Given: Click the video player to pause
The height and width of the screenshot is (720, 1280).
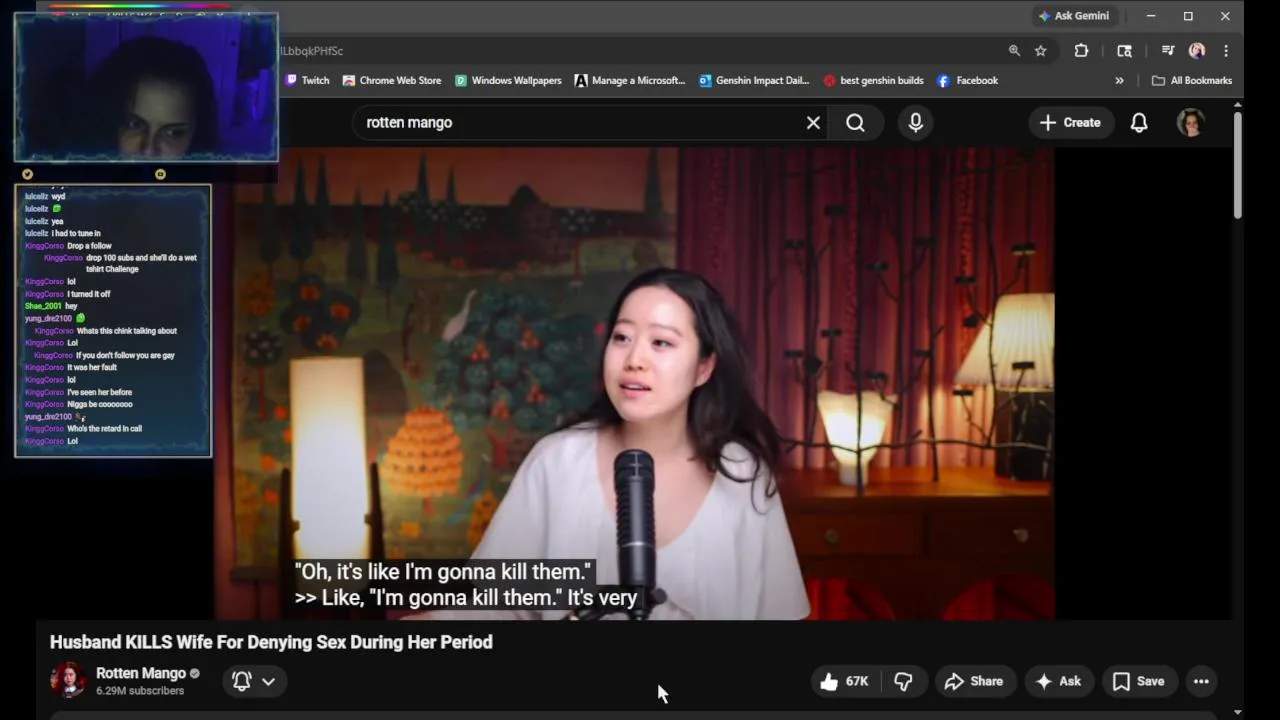Looking at the screenshot, I should coord(634,384).
